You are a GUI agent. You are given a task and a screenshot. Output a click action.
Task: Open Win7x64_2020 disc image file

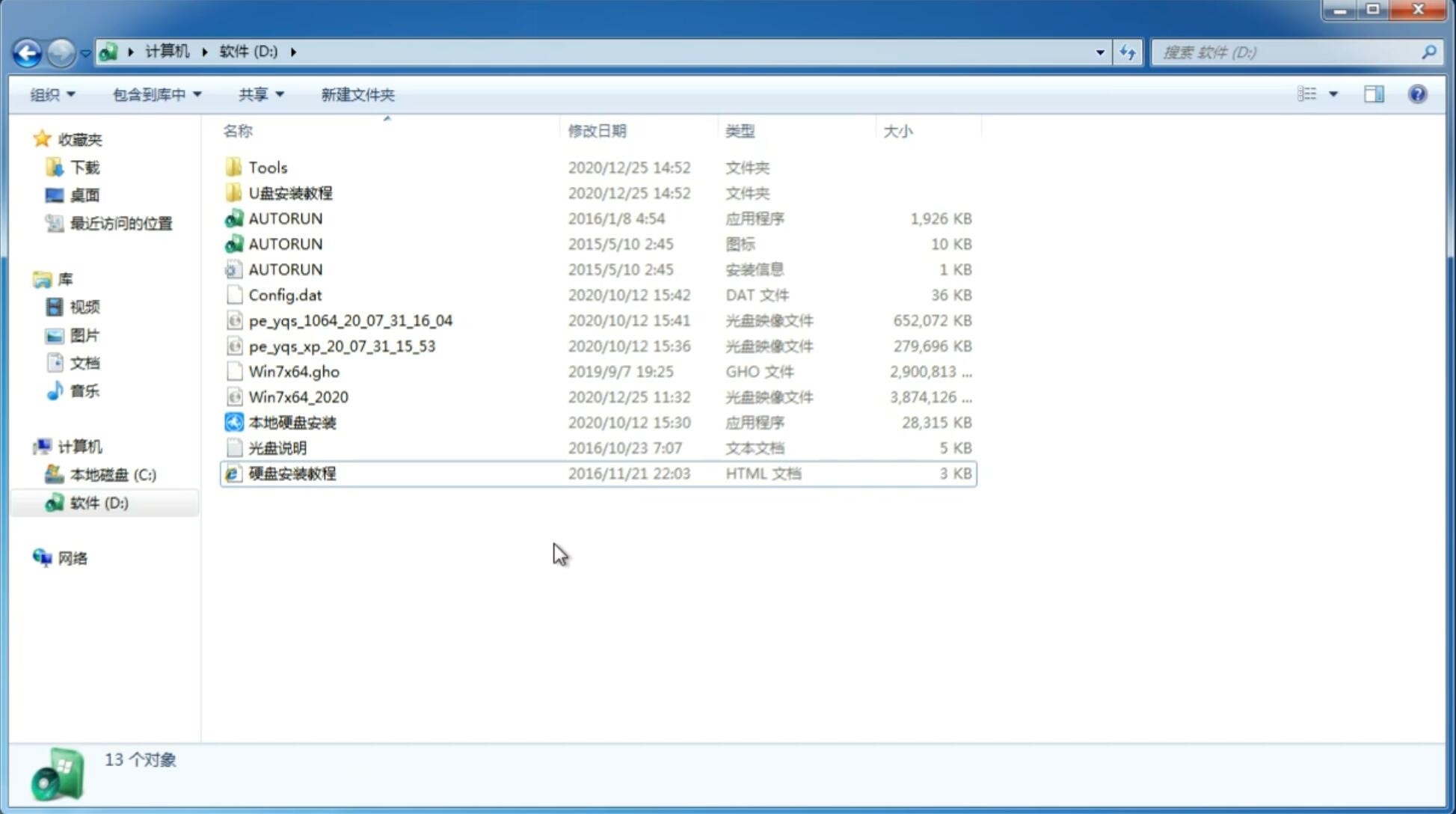299,397
